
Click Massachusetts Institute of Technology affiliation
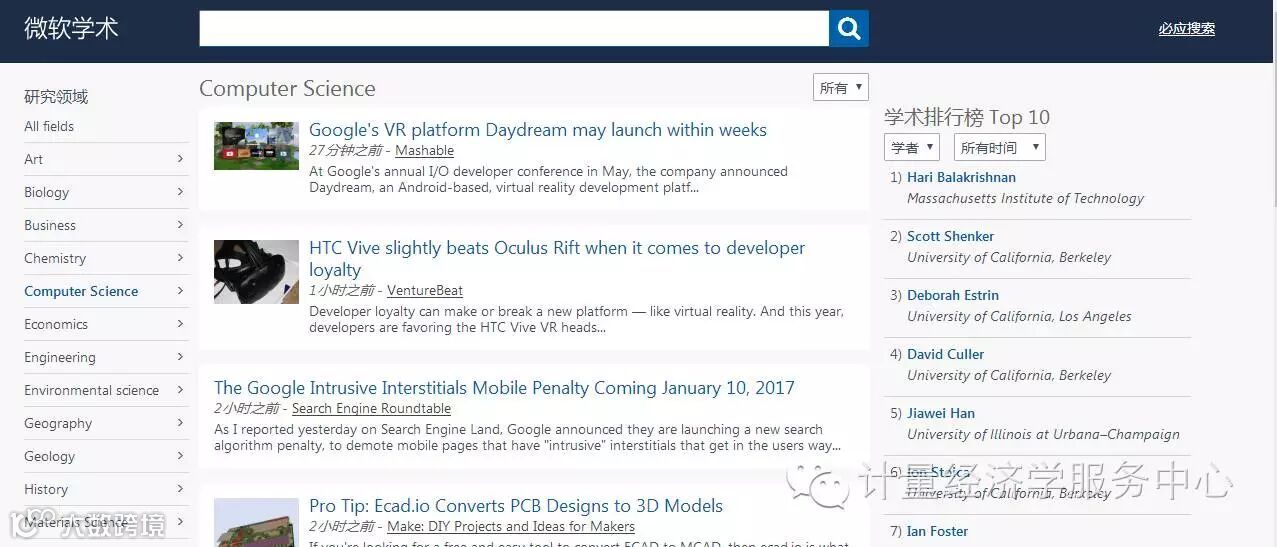(1025, 199)
